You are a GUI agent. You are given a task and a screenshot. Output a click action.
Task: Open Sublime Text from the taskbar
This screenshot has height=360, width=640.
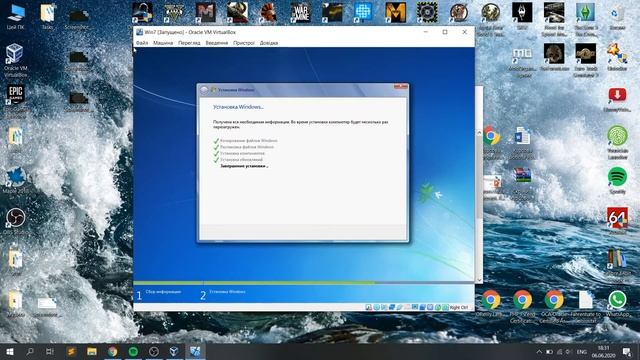(x=71, y=351)
